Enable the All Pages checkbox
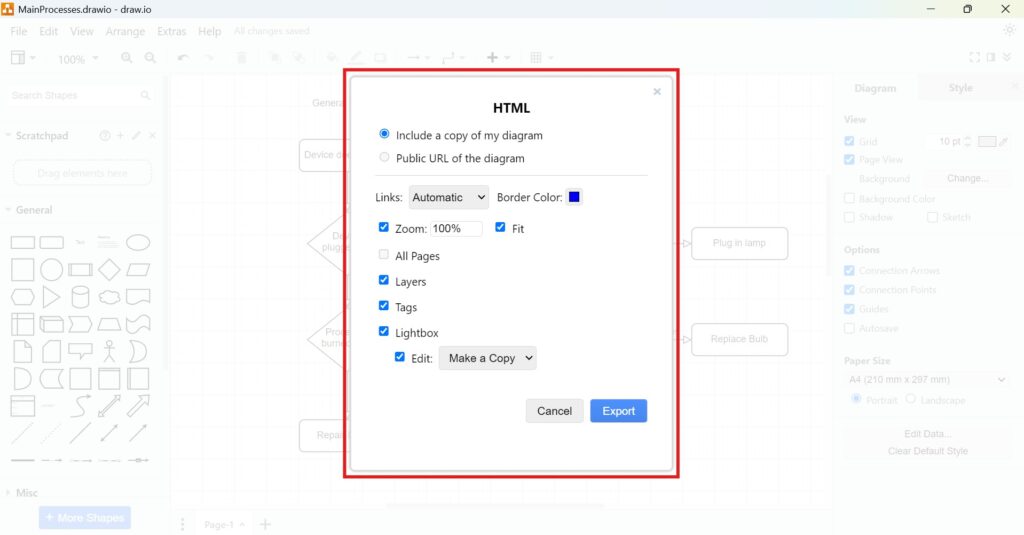The width and height of the screenshot is (1024, 535). 384,255
